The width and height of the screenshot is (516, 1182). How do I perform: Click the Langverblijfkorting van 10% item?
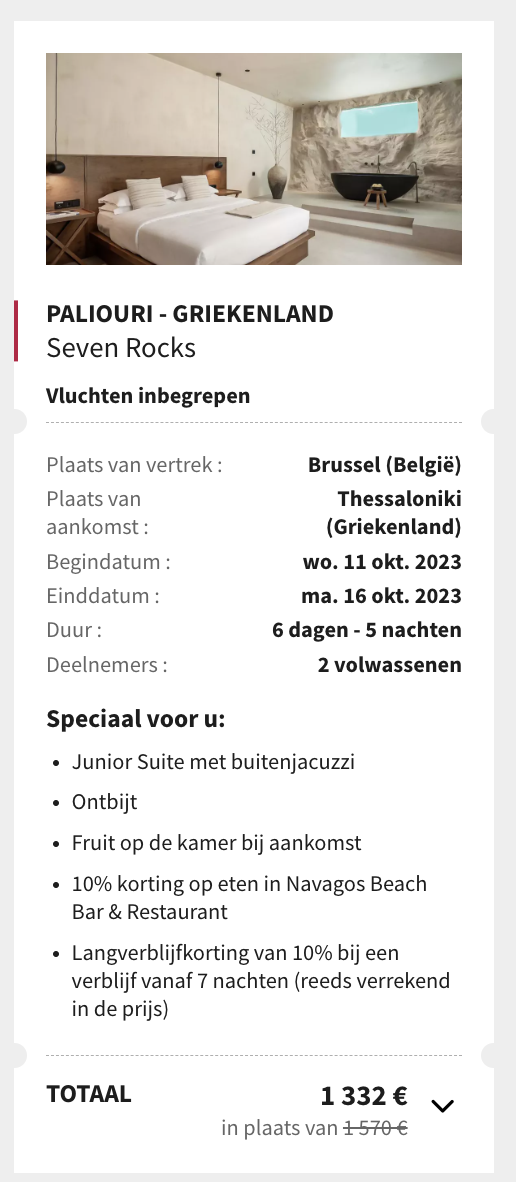[261, 981]
